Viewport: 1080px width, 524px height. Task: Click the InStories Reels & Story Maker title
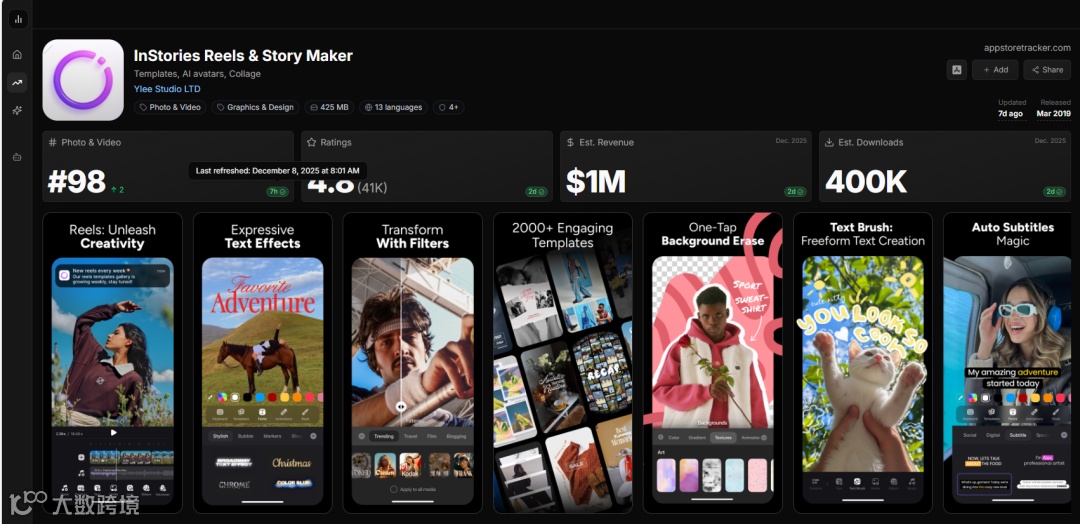tap(243, 56)
